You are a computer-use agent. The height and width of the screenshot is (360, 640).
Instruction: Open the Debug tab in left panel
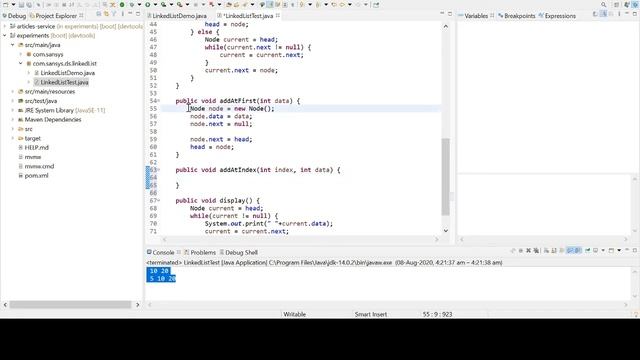[x=14, y=16]
